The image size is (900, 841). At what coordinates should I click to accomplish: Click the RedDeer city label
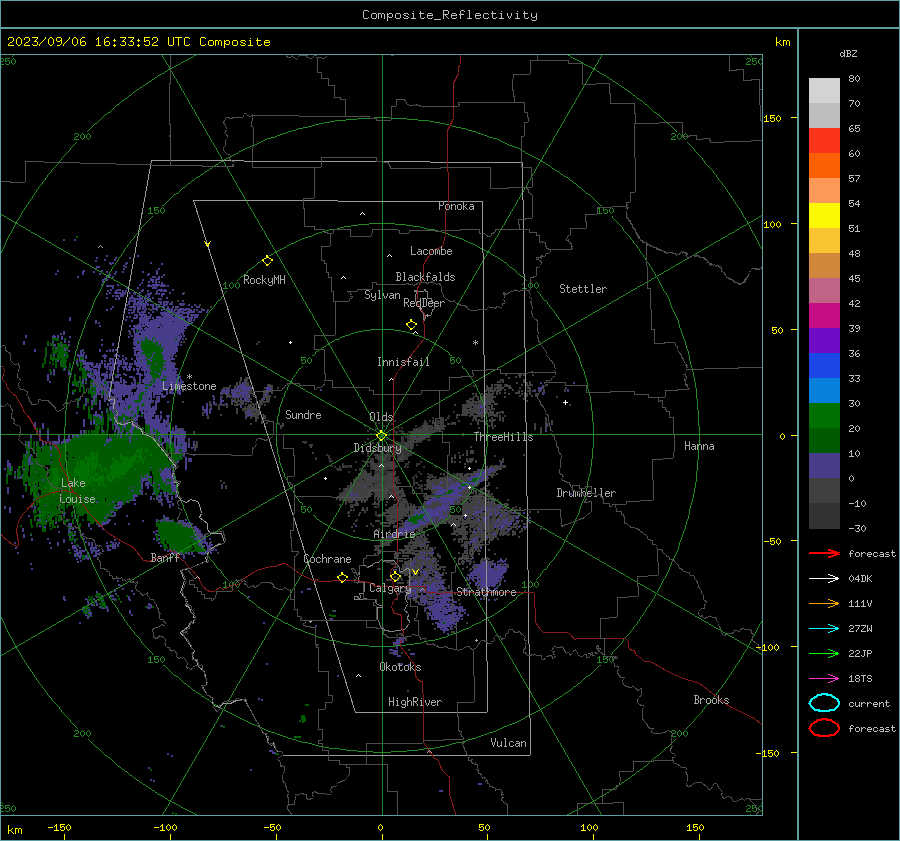(424, 303)
